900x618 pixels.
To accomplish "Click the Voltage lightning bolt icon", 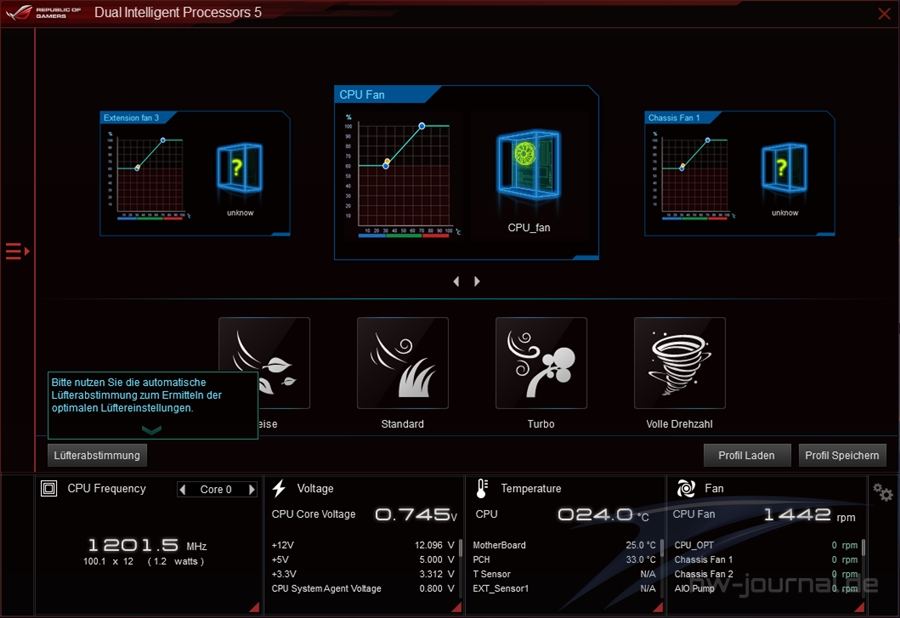I will (279, 488).
